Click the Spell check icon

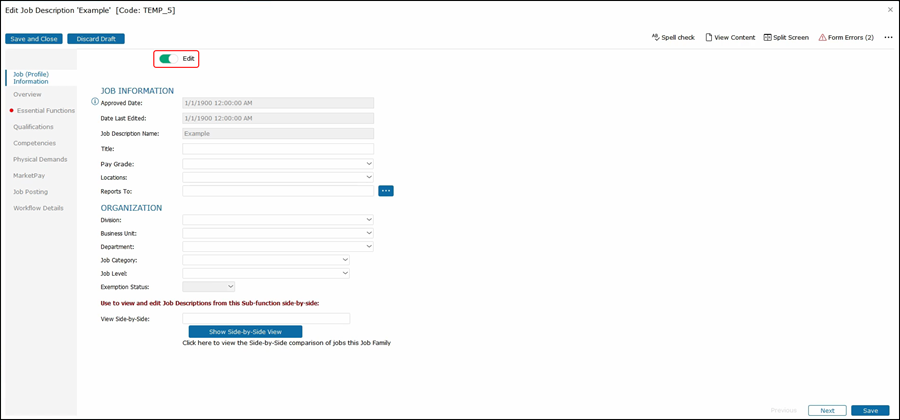click(x=656, y=37)
